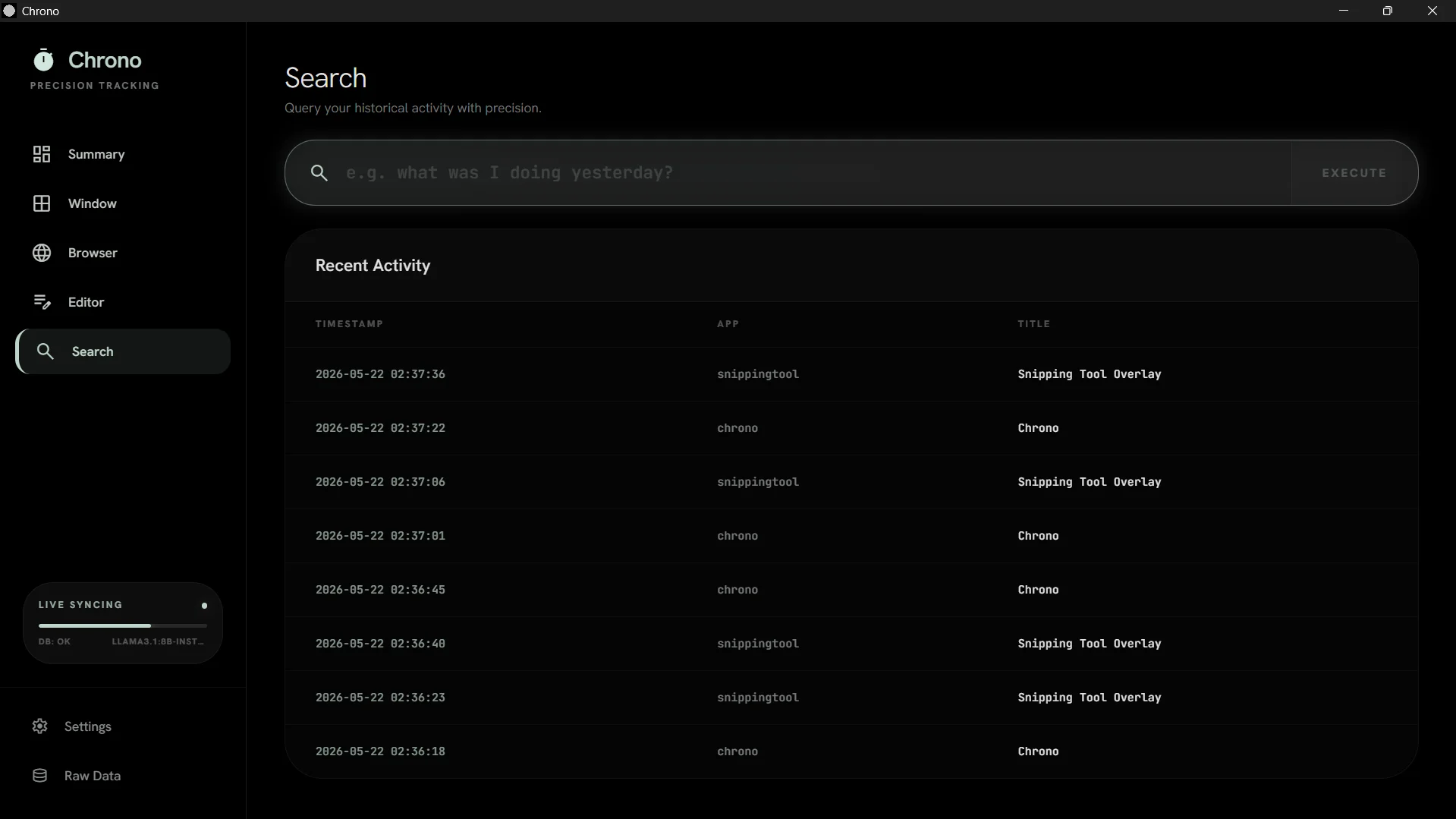Screen dimensions: 1456x819
Task: Click the Editor pencil-lines icon
Action: pos(42,302)
